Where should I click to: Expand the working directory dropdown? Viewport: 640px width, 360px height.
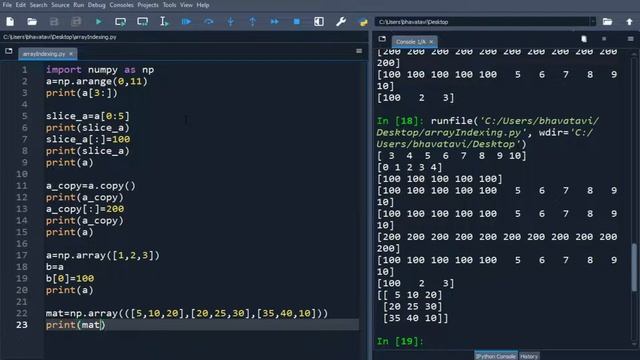tap(593, 22)
